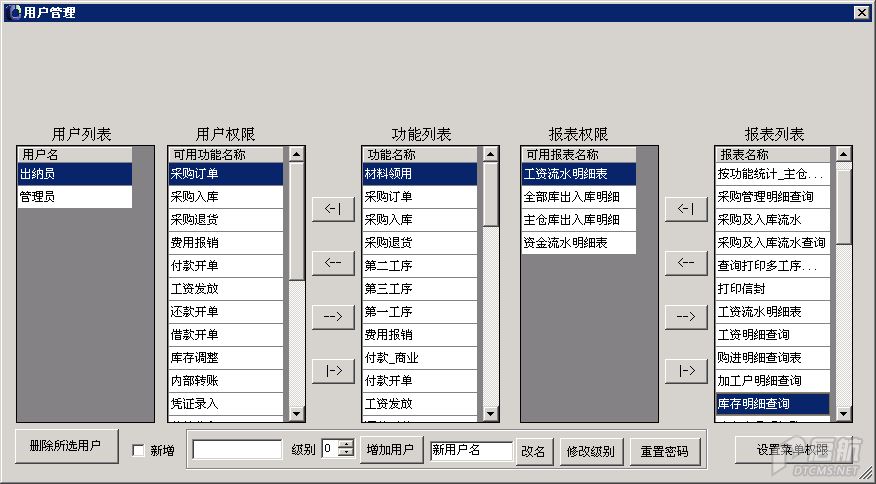The width and height of the screenshot is (876, 484).
Task: Select 库存明细查询 in report list
Action: click(x=773, y=403)
